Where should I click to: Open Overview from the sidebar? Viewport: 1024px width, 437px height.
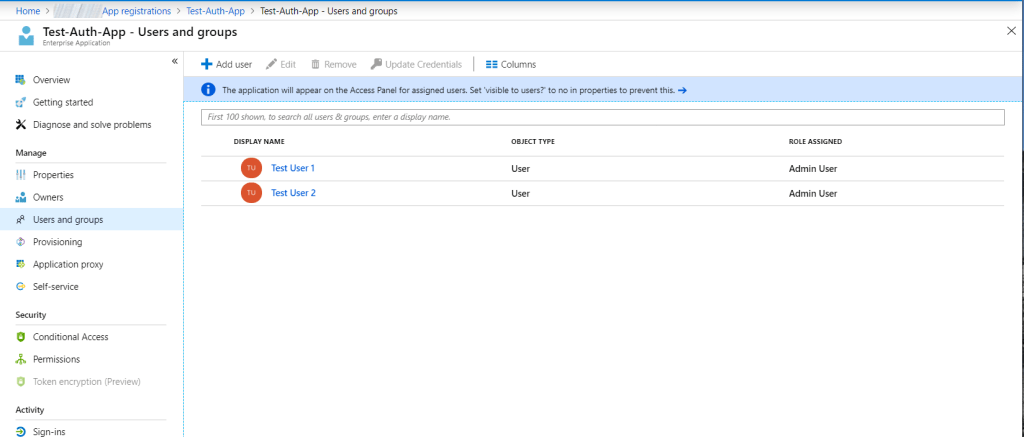52,80
